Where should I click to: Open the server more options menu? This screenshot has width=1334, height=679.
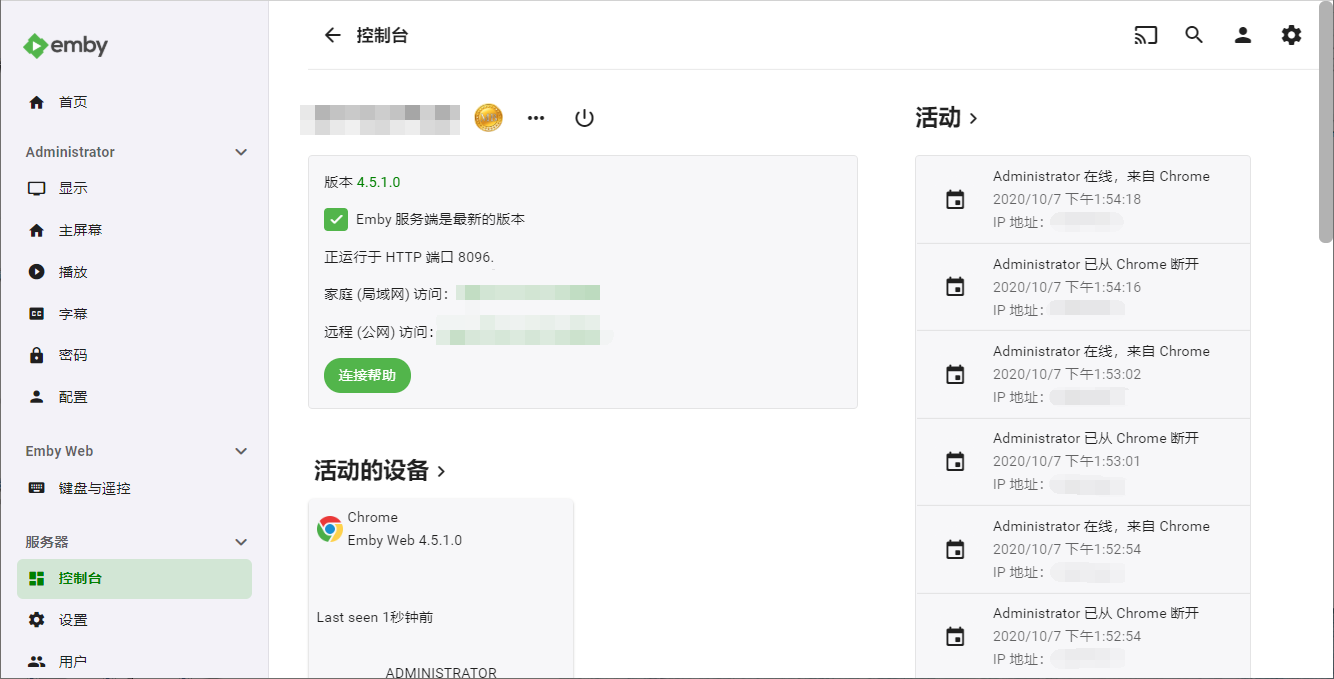click(536, 118)
